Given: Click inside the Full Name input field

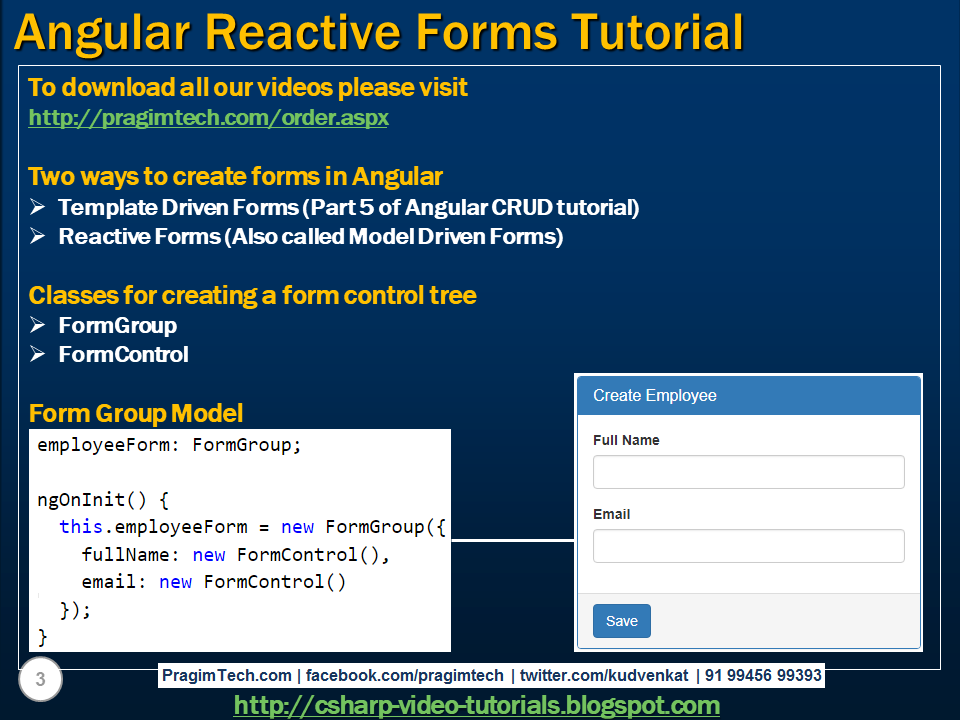Looking at the screenshot, I should click(x=748, y=471).
